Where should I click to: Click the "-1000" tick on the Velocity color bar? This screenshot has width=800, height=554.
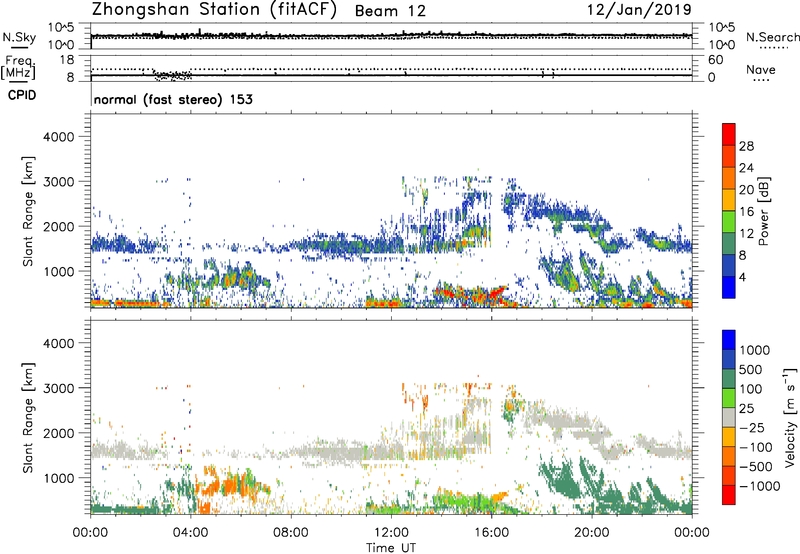(x=760, y=486)
